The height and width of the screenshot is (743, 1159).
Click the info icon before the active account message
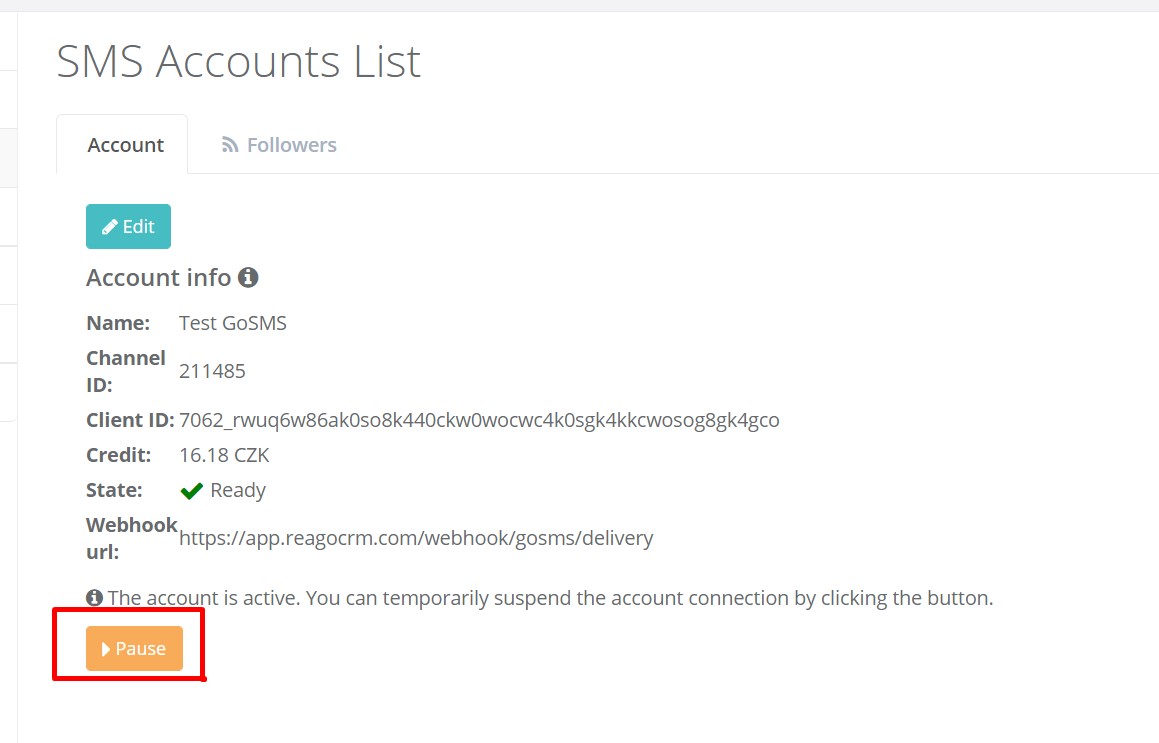coord(95,597)
